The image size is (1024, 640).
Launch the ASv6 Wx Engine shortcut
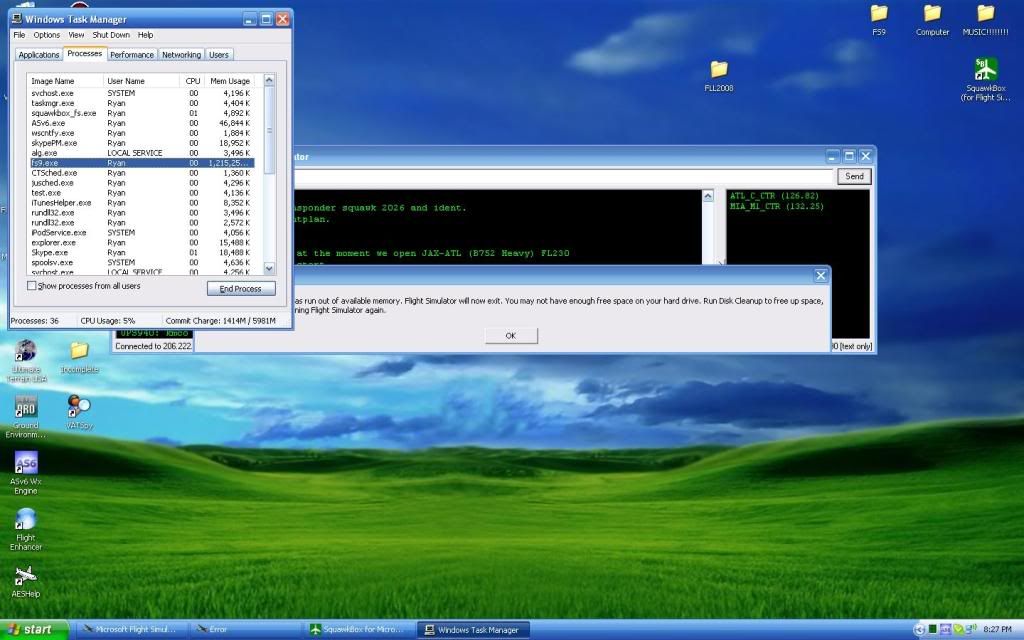tap(26, 464)
